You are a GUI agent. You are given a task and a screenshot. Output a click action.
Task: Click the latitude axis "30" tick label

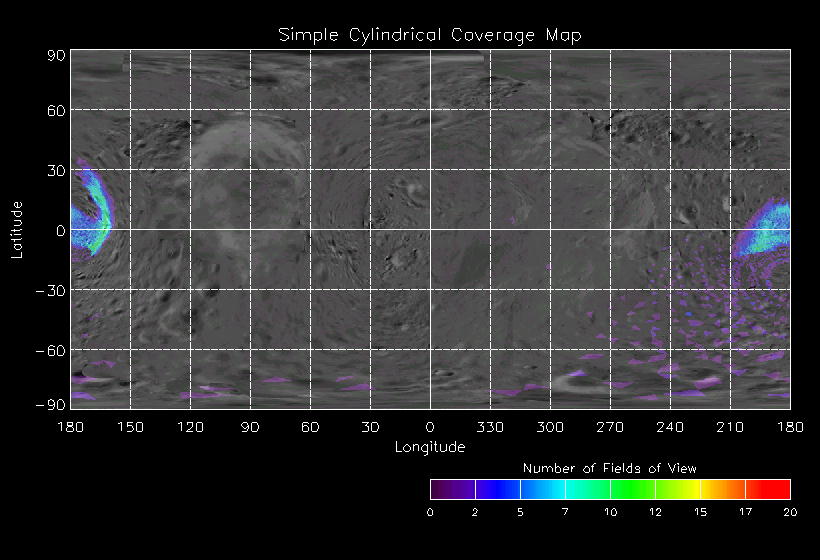pos(56,170)
